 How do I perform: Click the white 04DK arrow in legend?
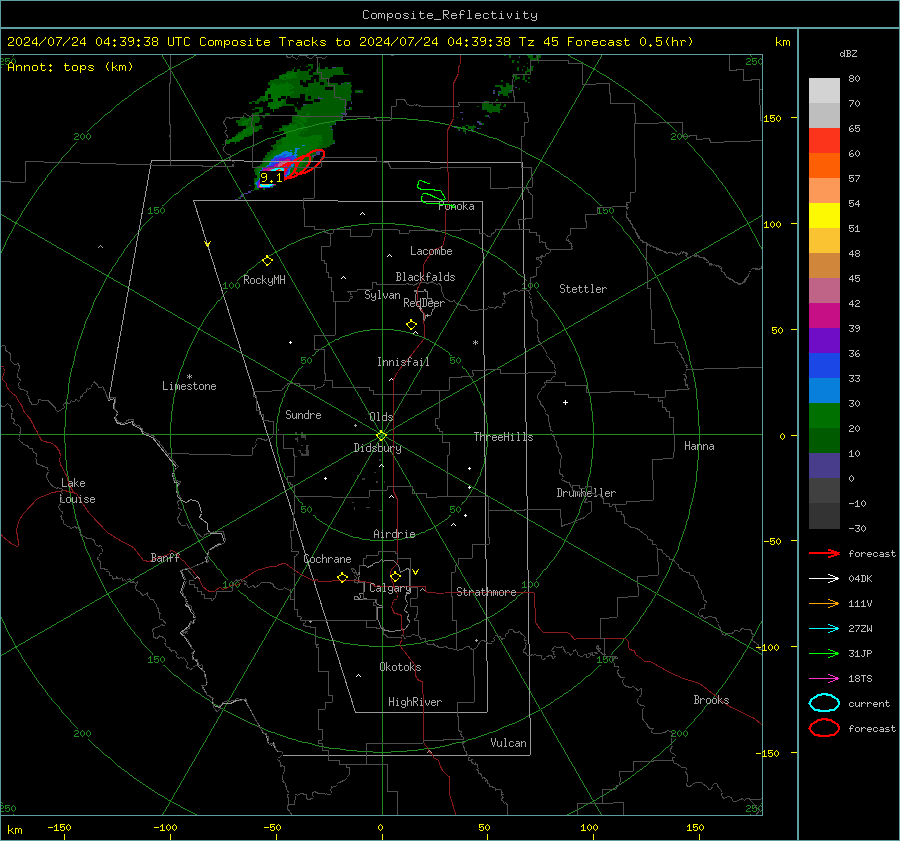[x=824, y=579]
